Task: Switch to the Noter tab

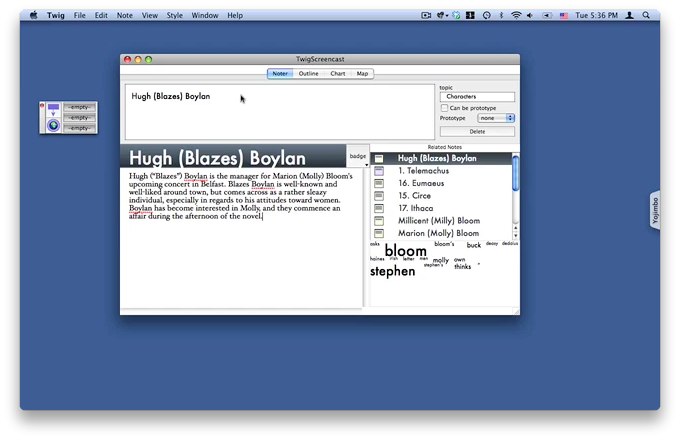Action: [x=280, y=74]
